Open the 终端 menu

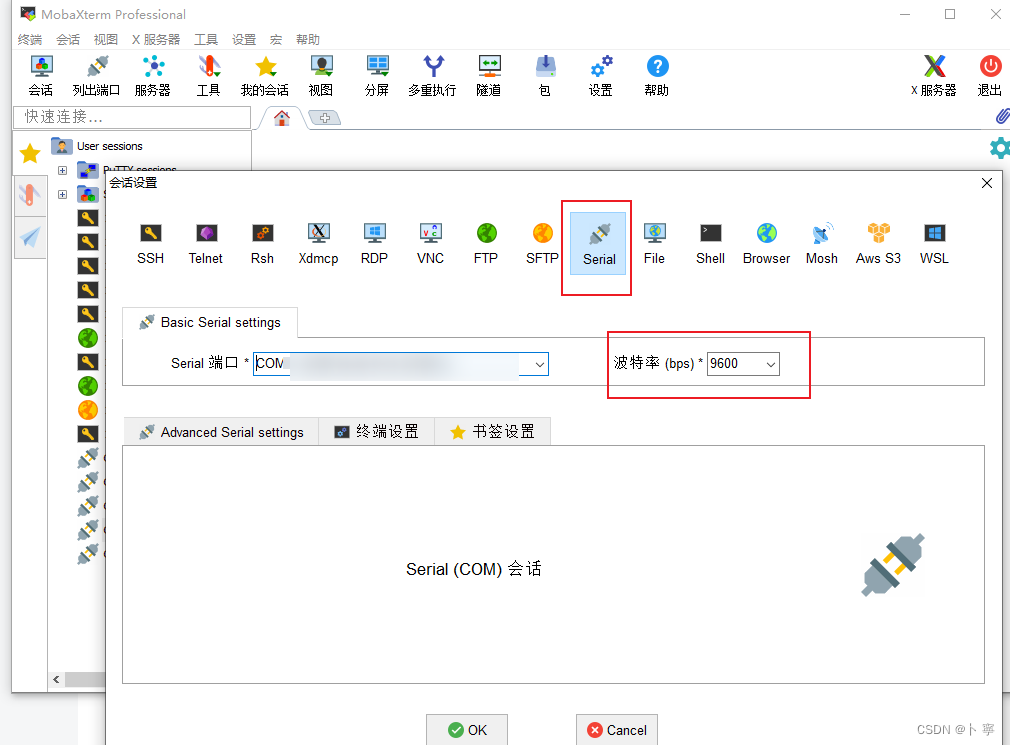30,40
